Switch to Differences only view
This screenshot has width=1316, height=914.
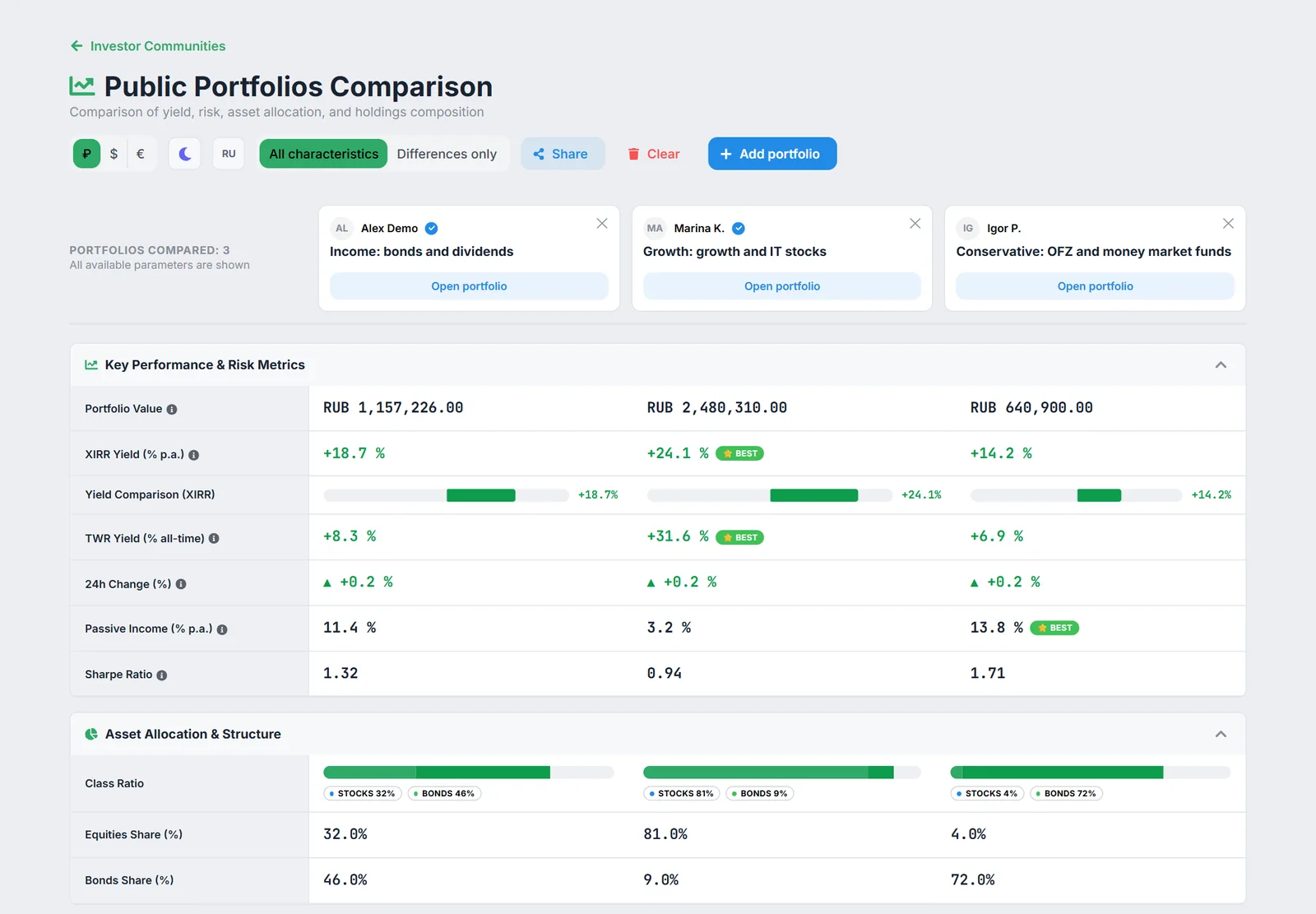pos(447,154)
